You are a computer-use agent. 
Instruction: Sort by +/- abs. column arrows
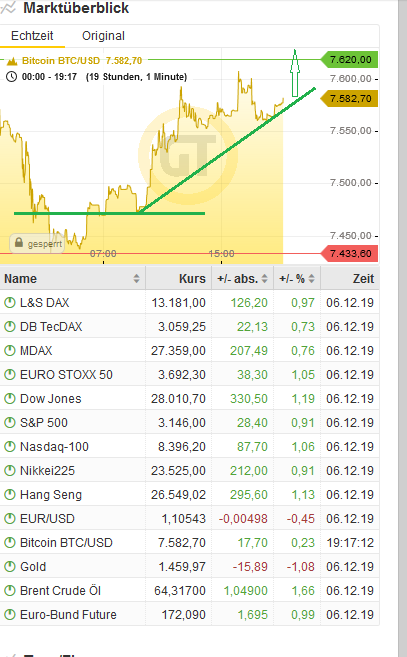(x=264, y=278)
